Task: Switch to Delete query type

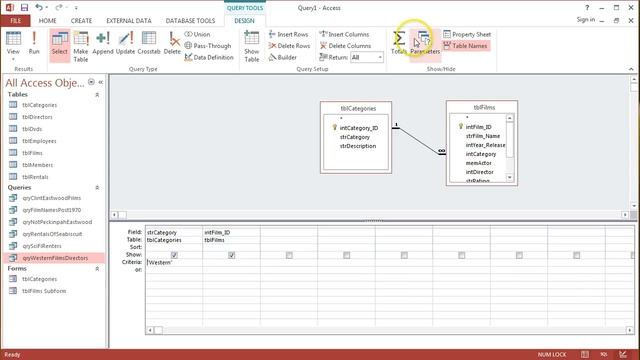Action: (172, 43)
